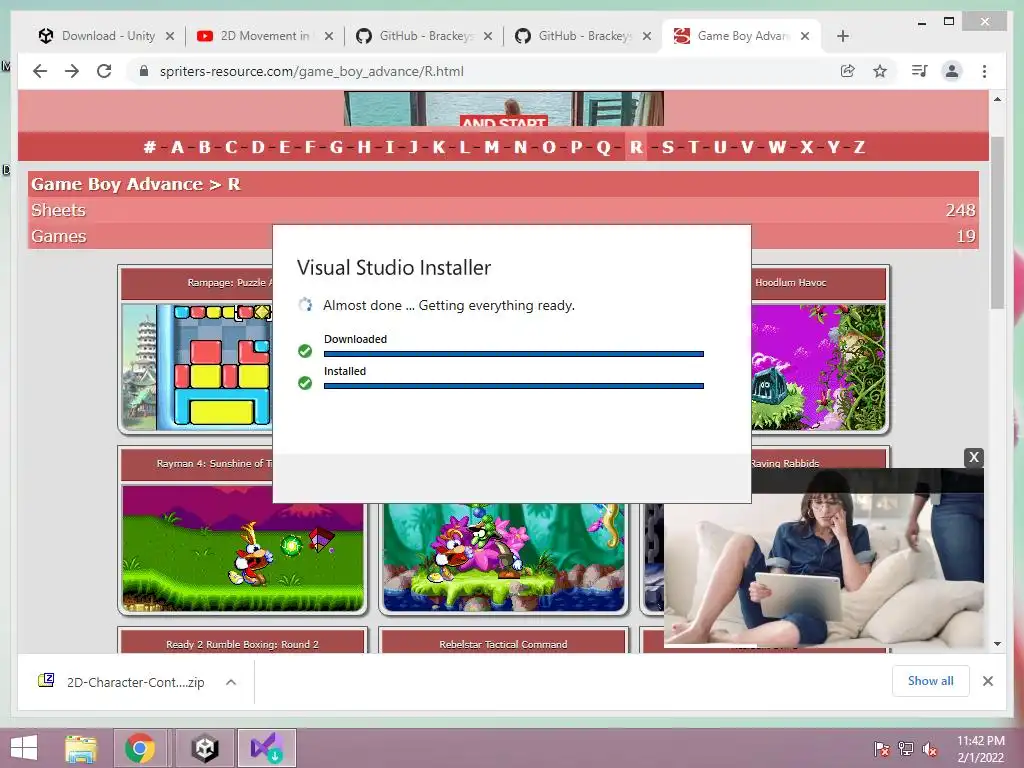Click the Downloaded progress bar in installer
This screenshot has width=1024, height=768.
pos(514,354)
